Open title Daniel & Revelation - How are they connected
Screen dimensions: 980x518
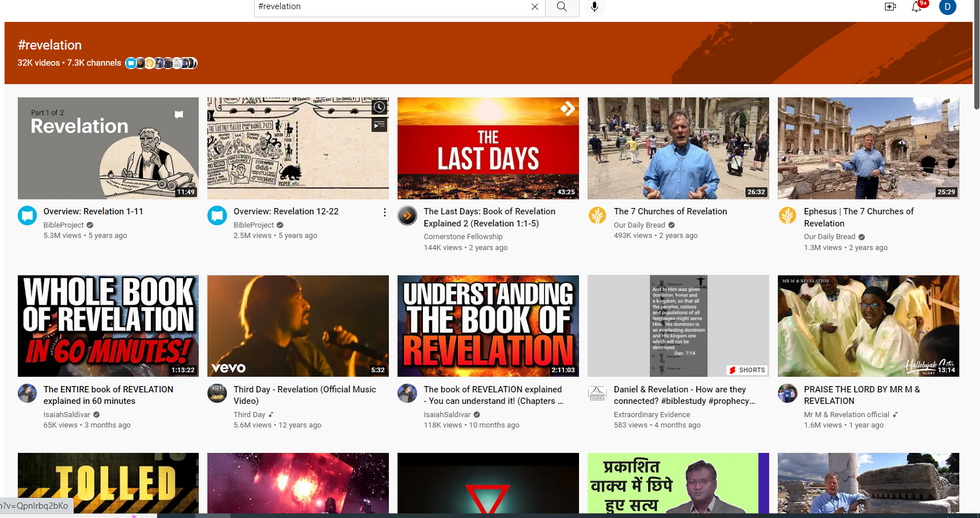(x=684, y=395)
